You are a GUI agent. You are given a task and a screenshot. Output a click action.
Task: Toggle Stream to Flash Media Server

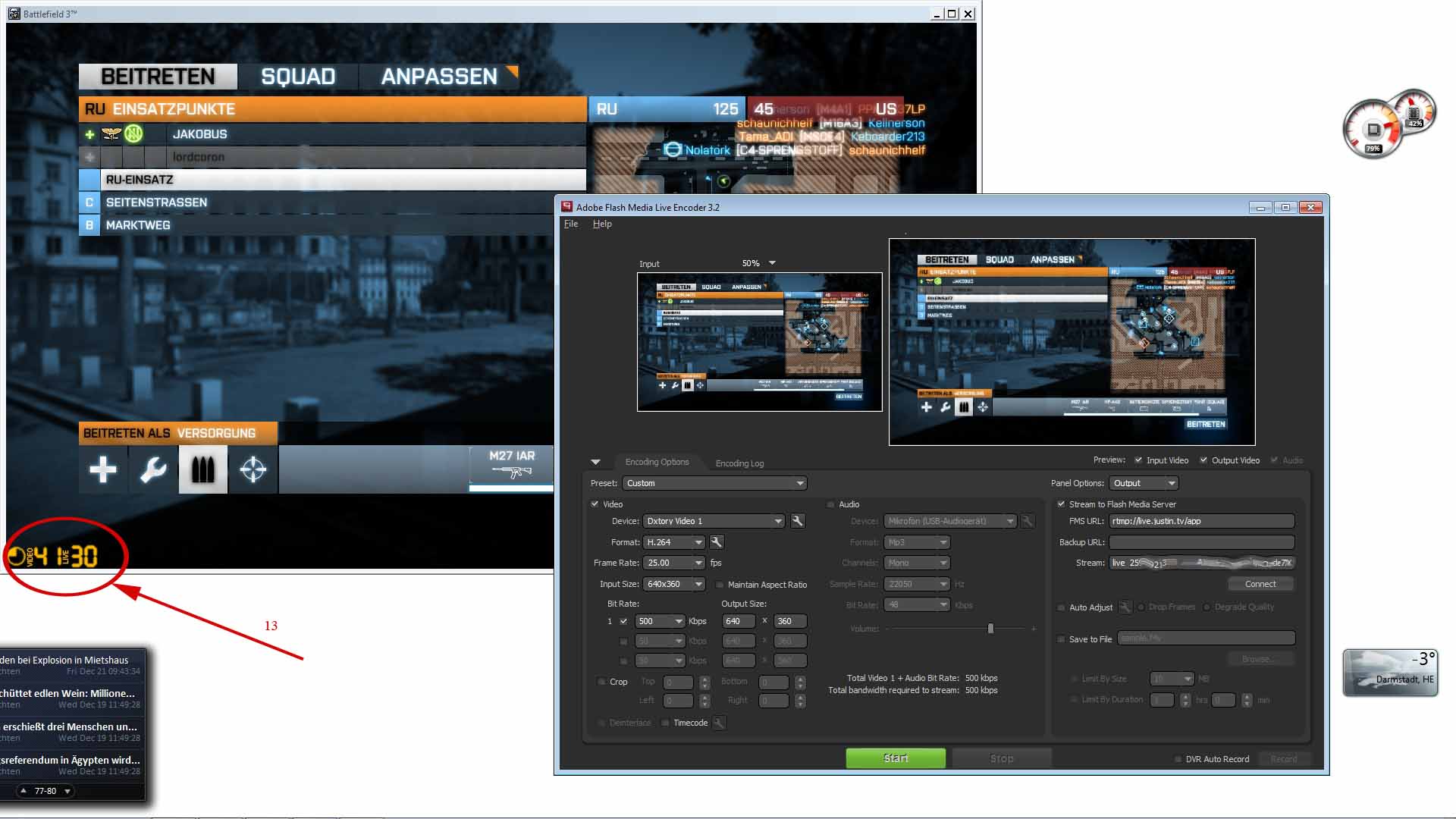coord(1062,504)
